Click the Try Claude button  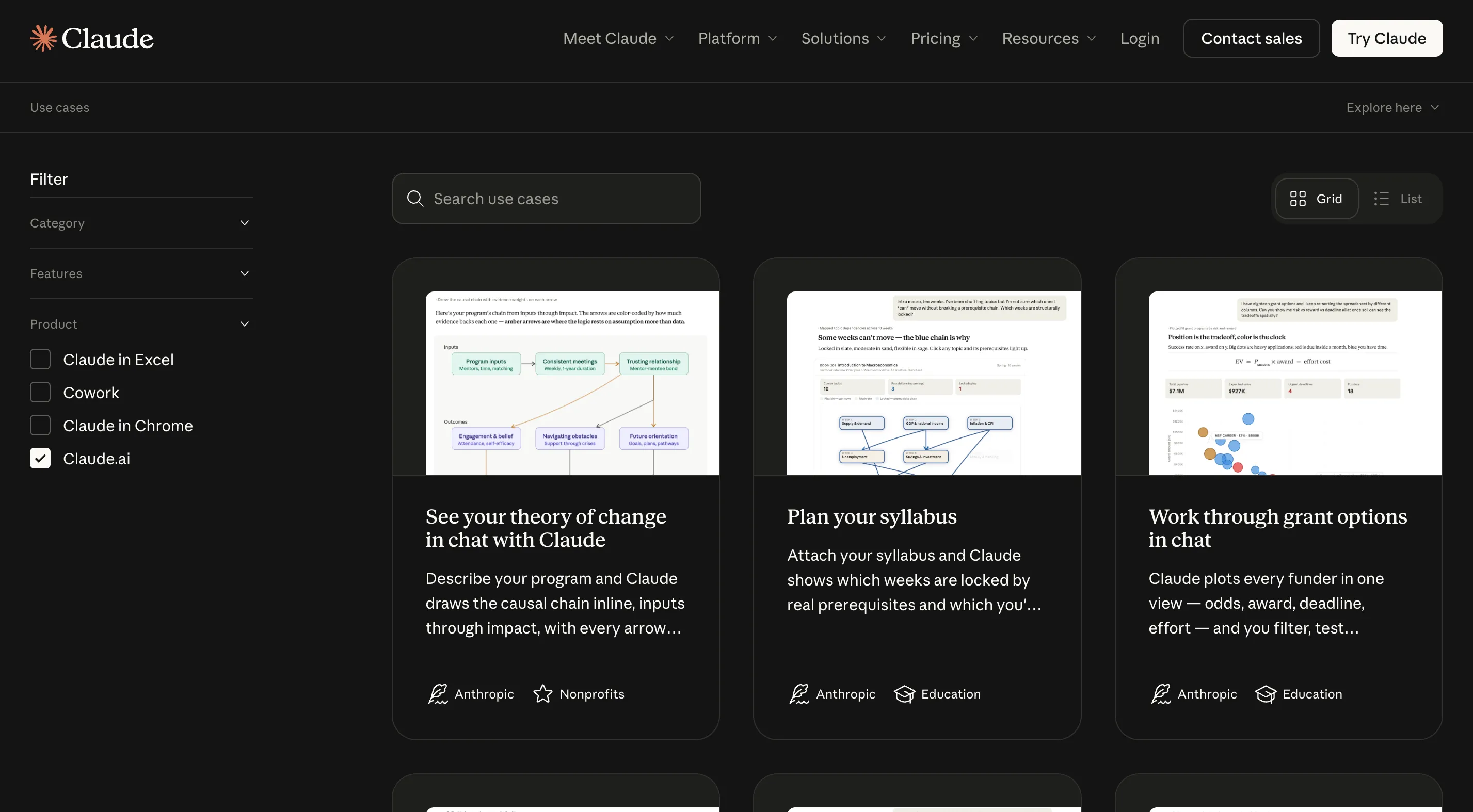click(x=1387, y=38)
